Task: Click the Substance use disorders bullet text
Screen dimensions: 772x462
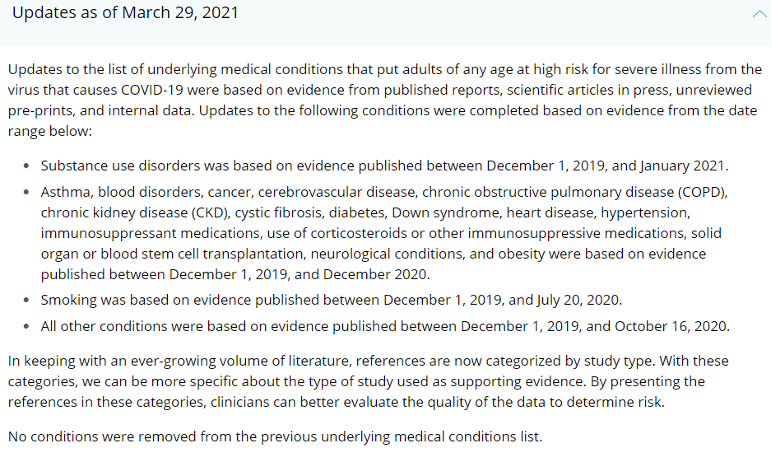Action: click(x=385, y=165)
